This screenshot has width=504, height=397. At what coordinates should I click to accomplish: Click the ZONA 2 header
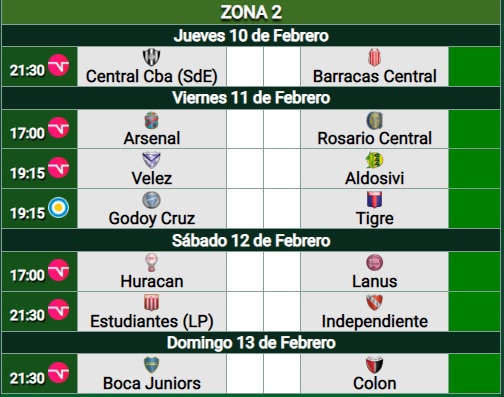(252, 12)
